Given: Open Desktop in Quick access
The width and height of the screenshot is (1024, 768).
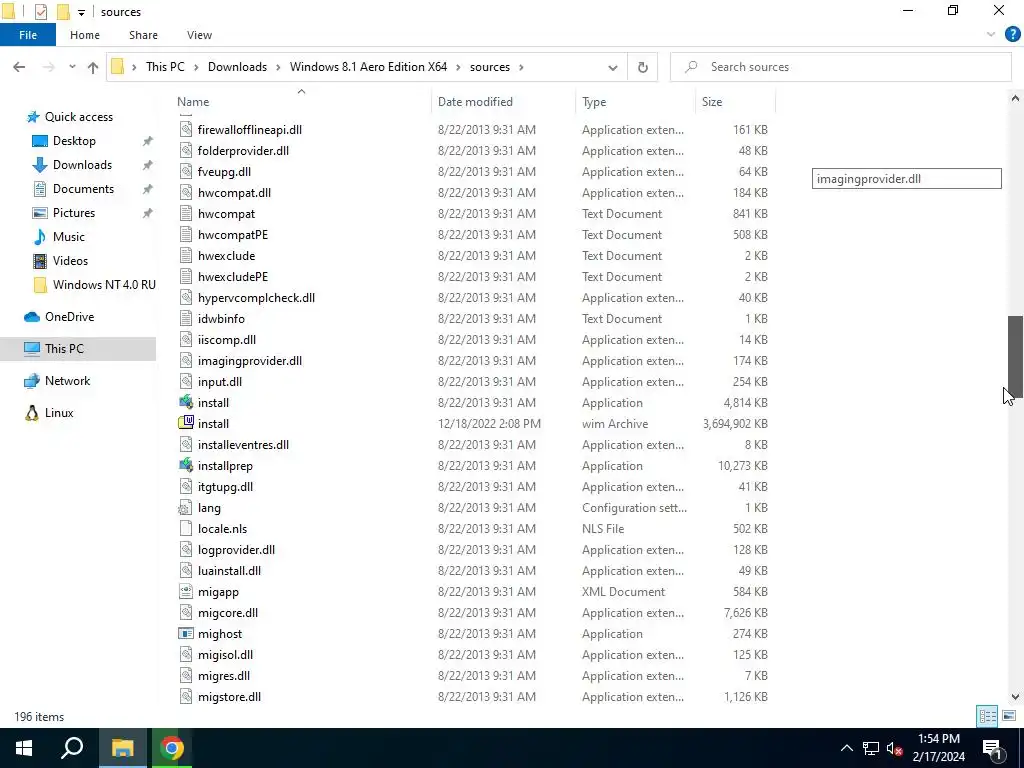Looking at the screenshot, I should (74, 140).
